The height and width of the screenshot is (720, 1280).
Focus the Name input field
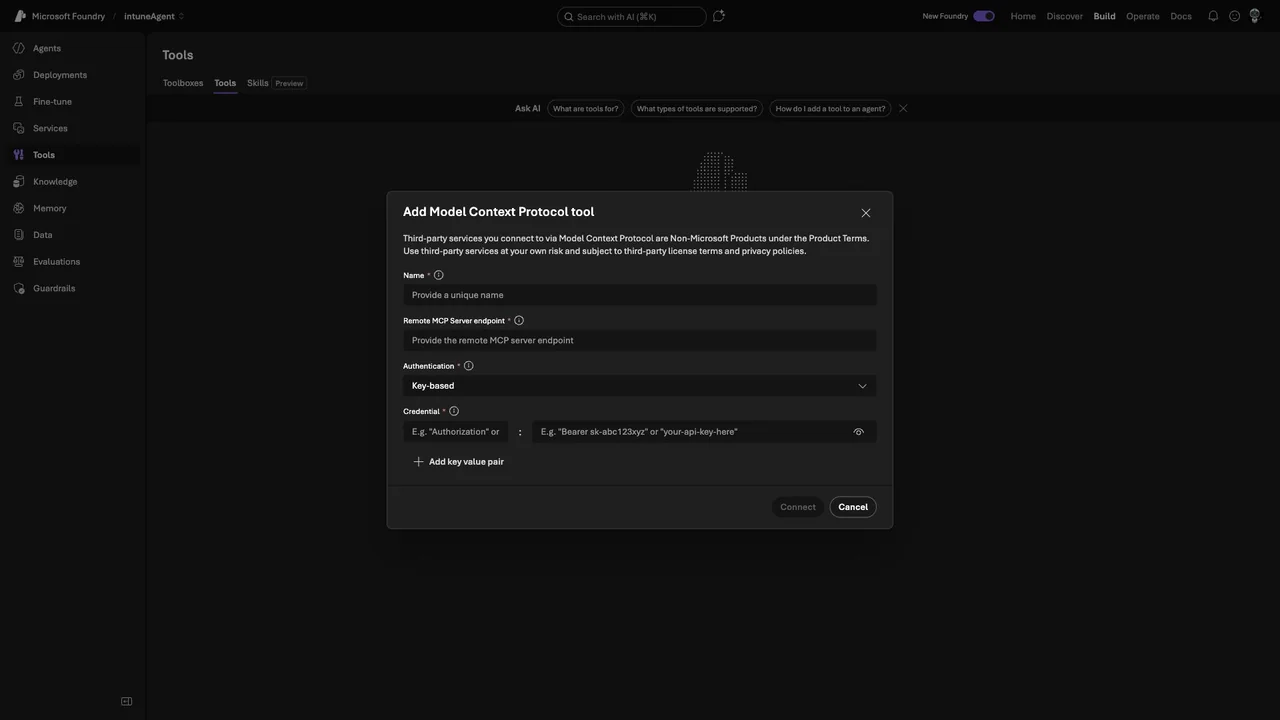pos(640,295)
